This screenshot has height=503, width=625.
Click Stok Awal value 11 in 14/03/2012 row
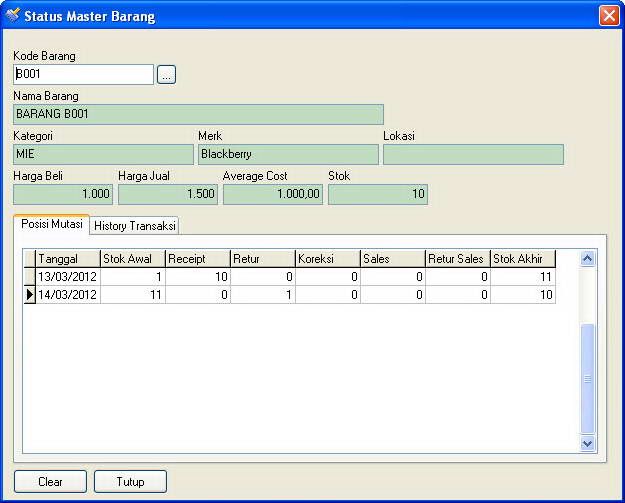[x=133, y=295]
